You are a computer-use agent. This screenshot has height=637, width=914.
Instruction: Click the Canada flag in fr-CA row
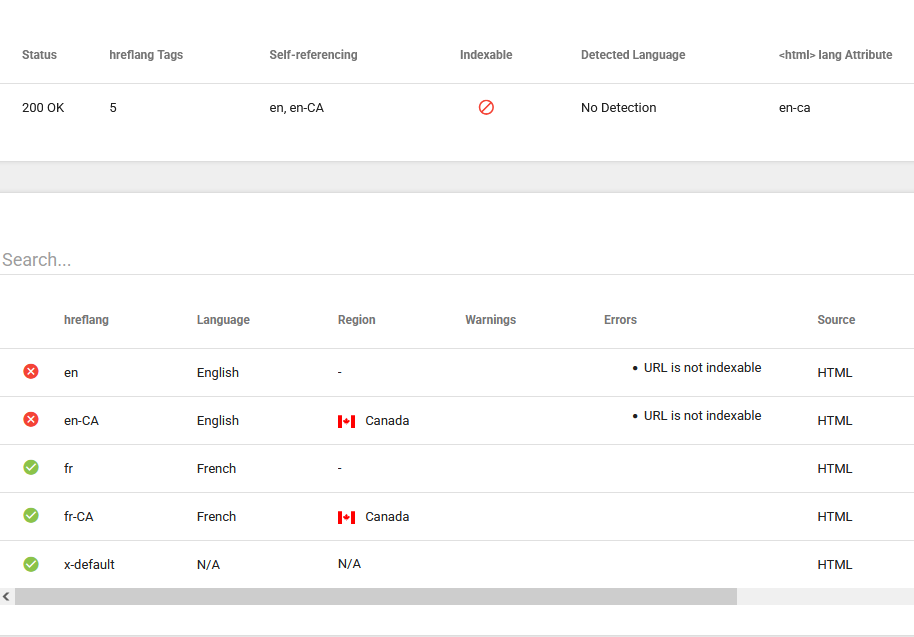pyautogui.click(x=346, y=517)
